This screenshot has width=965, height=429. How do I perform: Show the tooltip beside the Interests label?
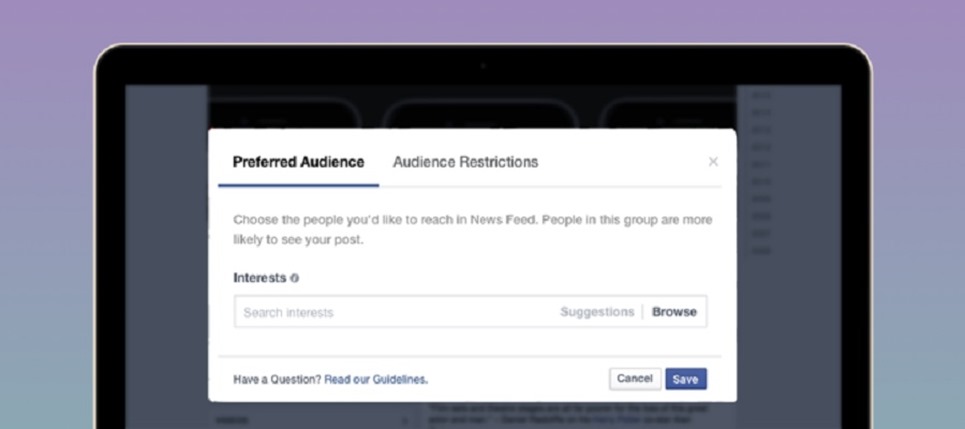click(295, 278)
